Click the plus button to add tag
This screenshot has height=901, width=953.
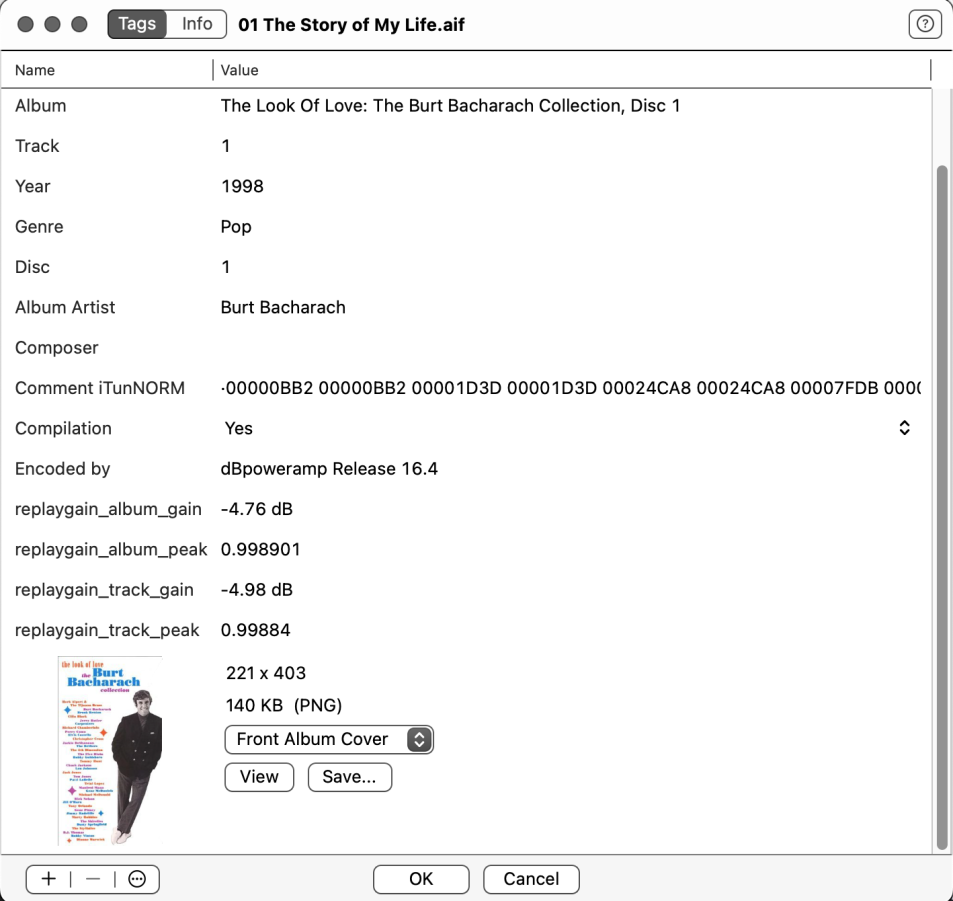click(48, 879)
